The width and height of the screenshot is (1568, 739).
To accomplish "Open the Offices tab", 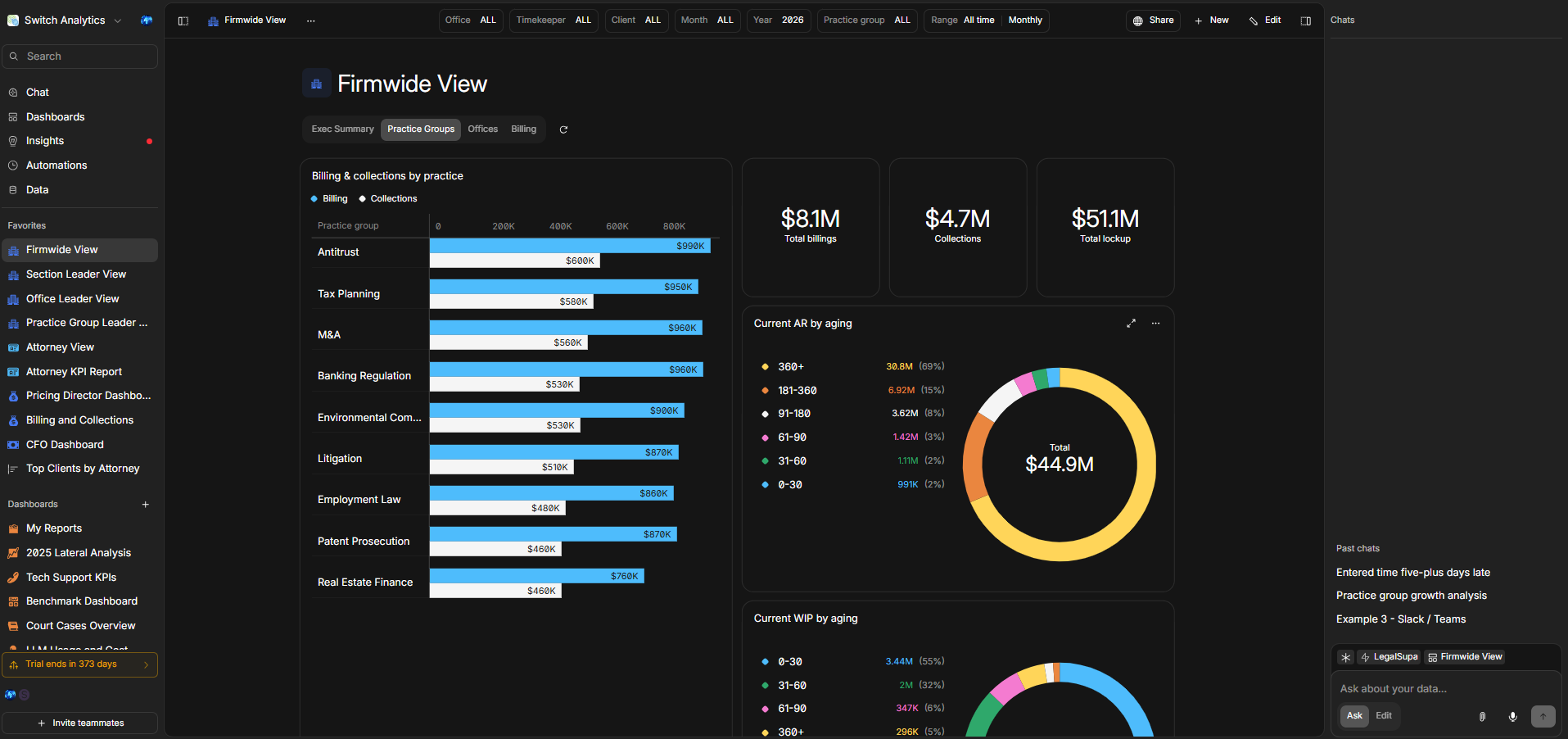I will [x=482, y=129].
